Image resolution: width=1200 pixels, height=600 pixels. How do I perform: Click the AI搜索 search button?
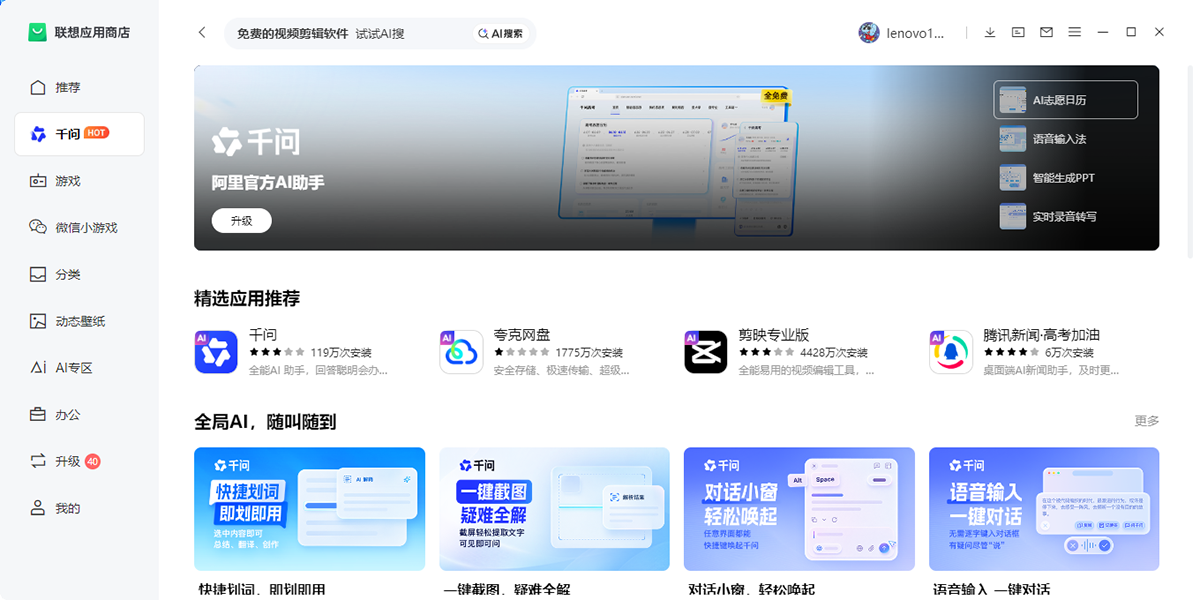point(500,33)
